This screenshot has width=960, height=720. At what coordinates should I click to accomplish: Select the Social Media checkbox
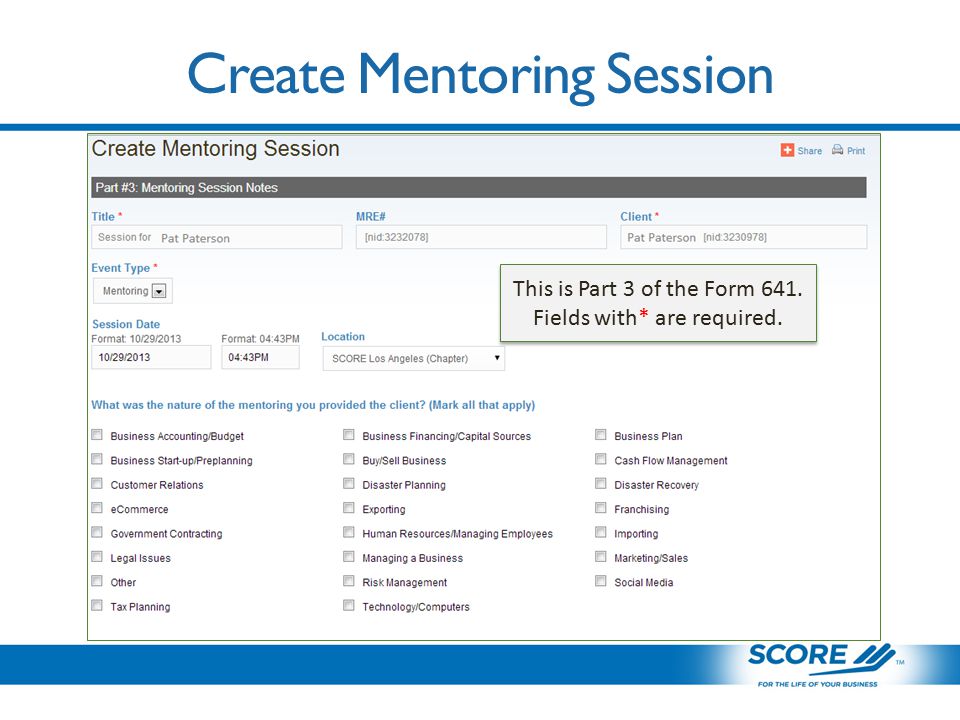[601, 581]
